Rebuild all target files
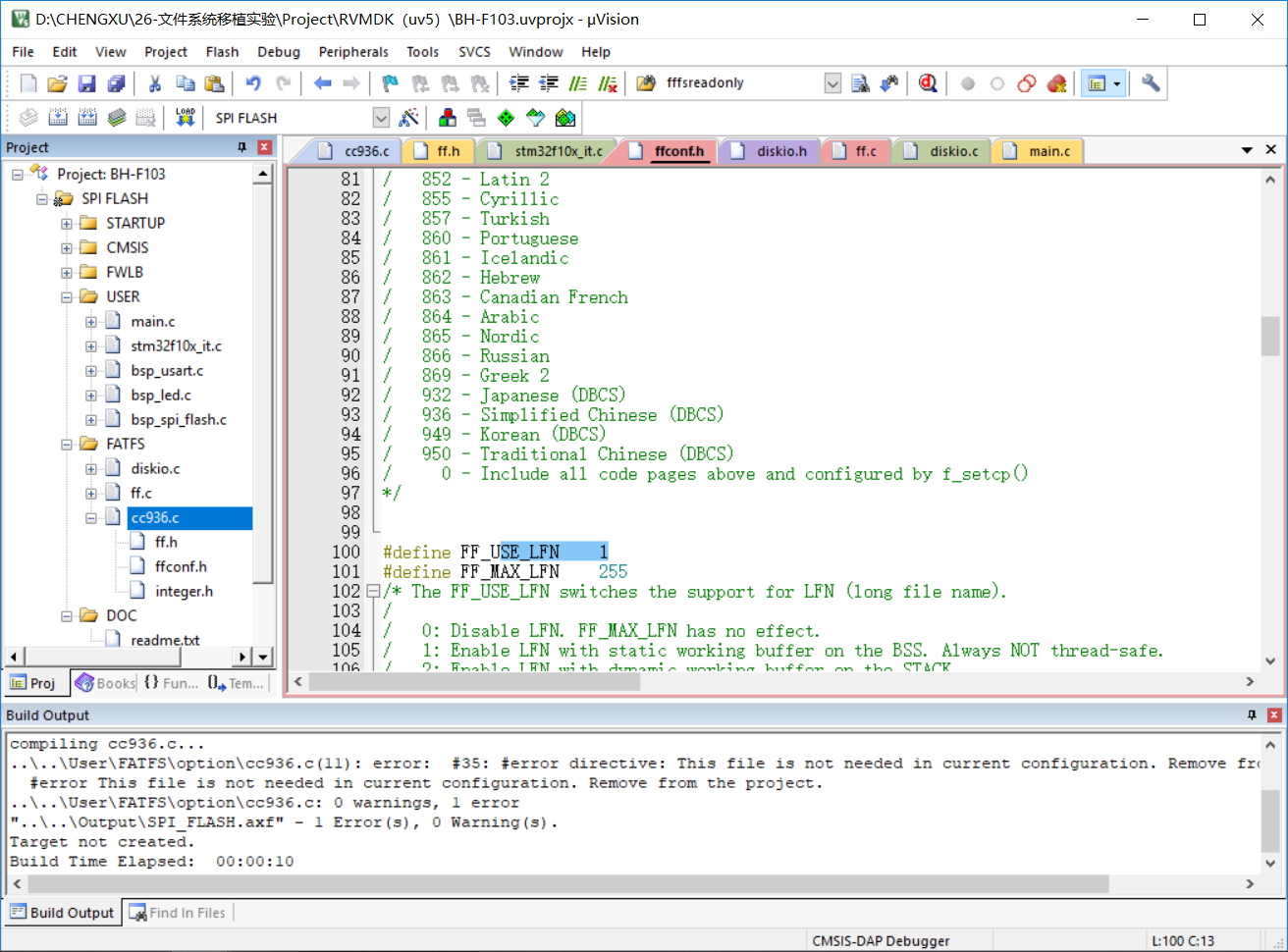This screenshot has width=1288, height=952. pos(87,116)
